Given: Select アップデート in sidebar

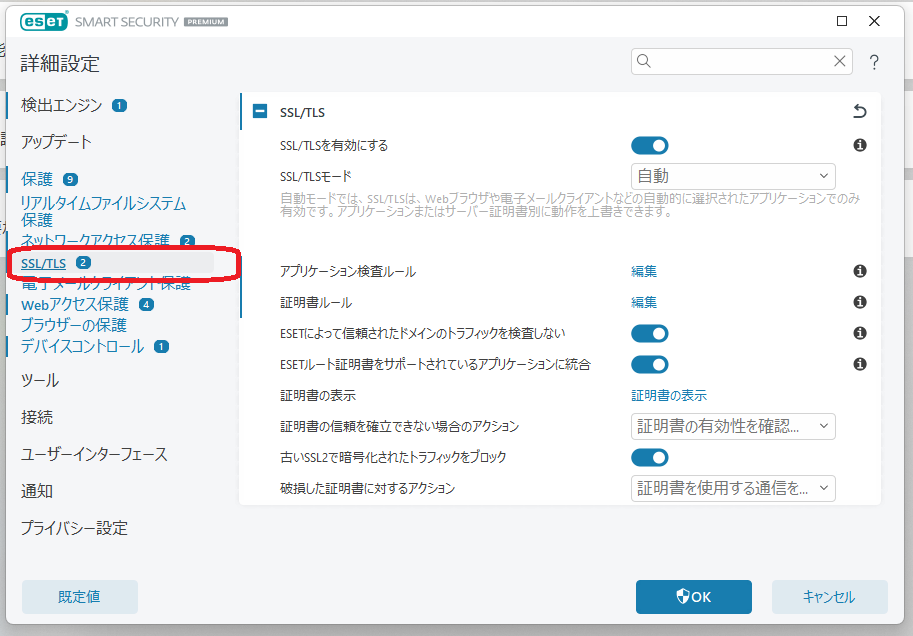Looking at the screenshot, I should point(56,142).
